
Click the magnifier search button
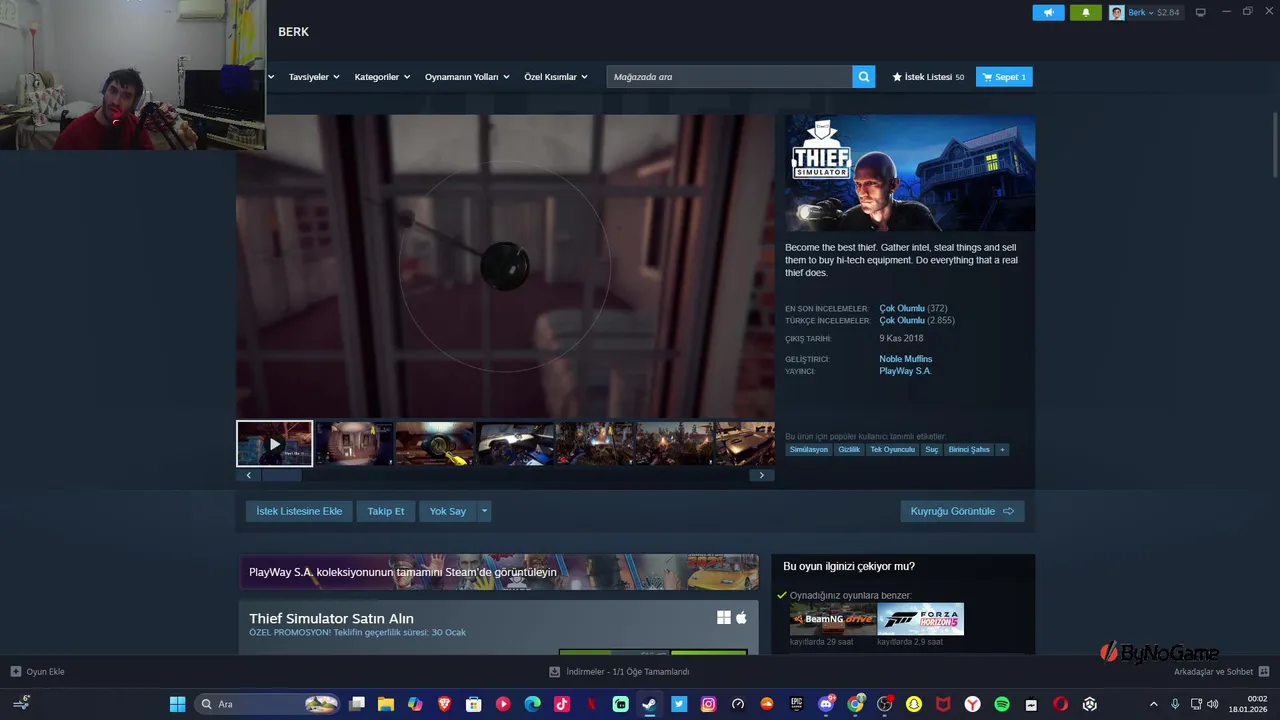point(864,77)
